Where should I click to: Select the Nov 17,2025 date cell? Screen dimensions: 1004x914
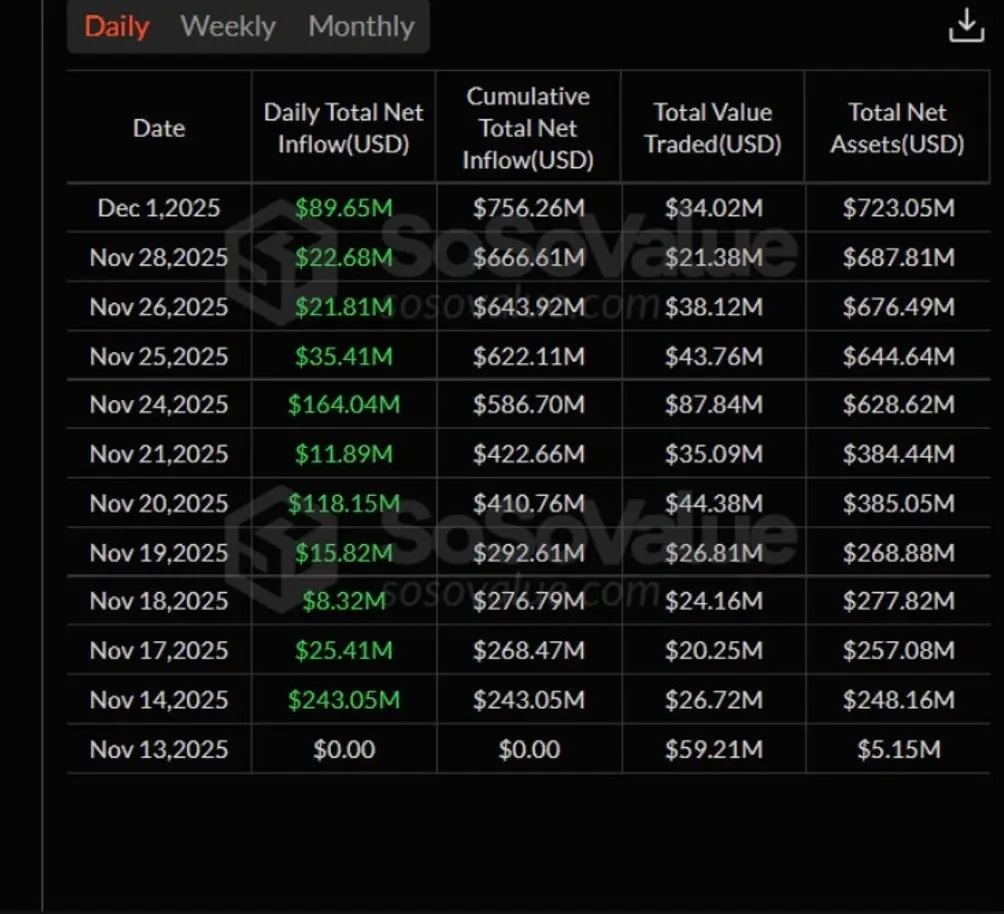pyautogui.click(x=159, y=650)
